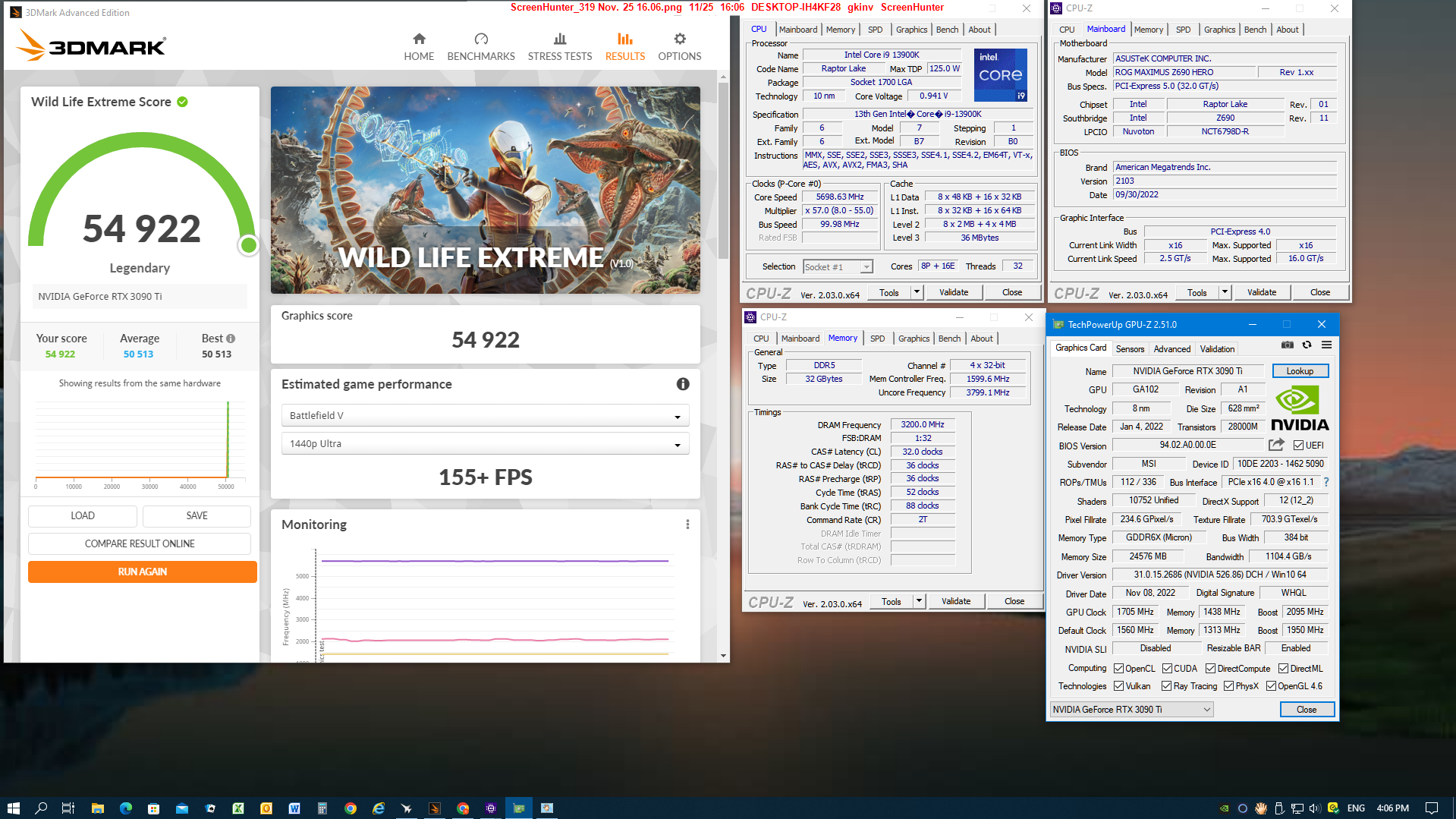The width and height of the screenshot is (1456, 819).
Task: Click Validate in the CPU-Z Memory window
Action: pyautogui.click(x=956, y=601)
